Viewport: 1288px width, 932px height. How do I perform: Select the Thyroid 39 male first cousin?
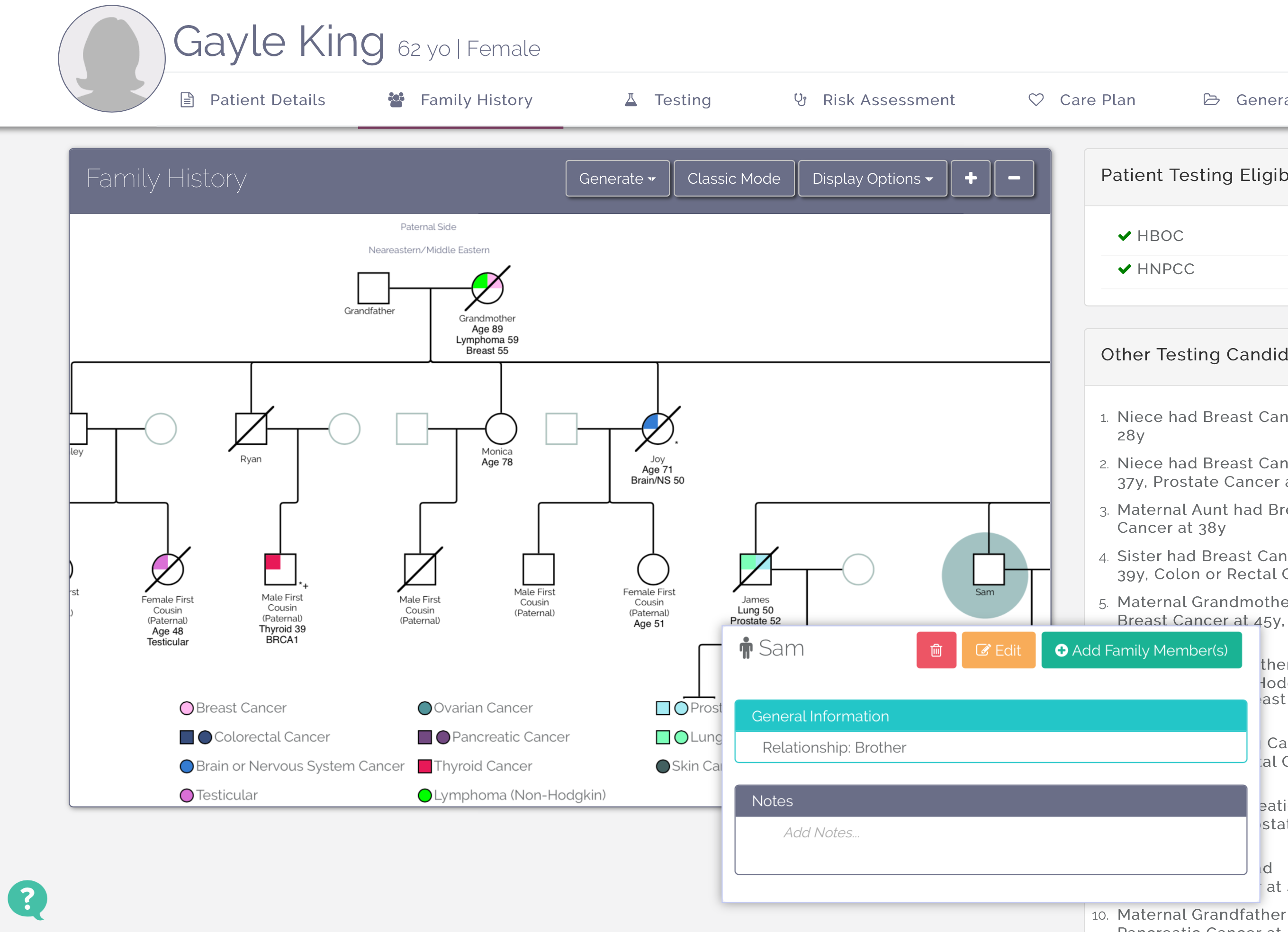click(280, 569)
